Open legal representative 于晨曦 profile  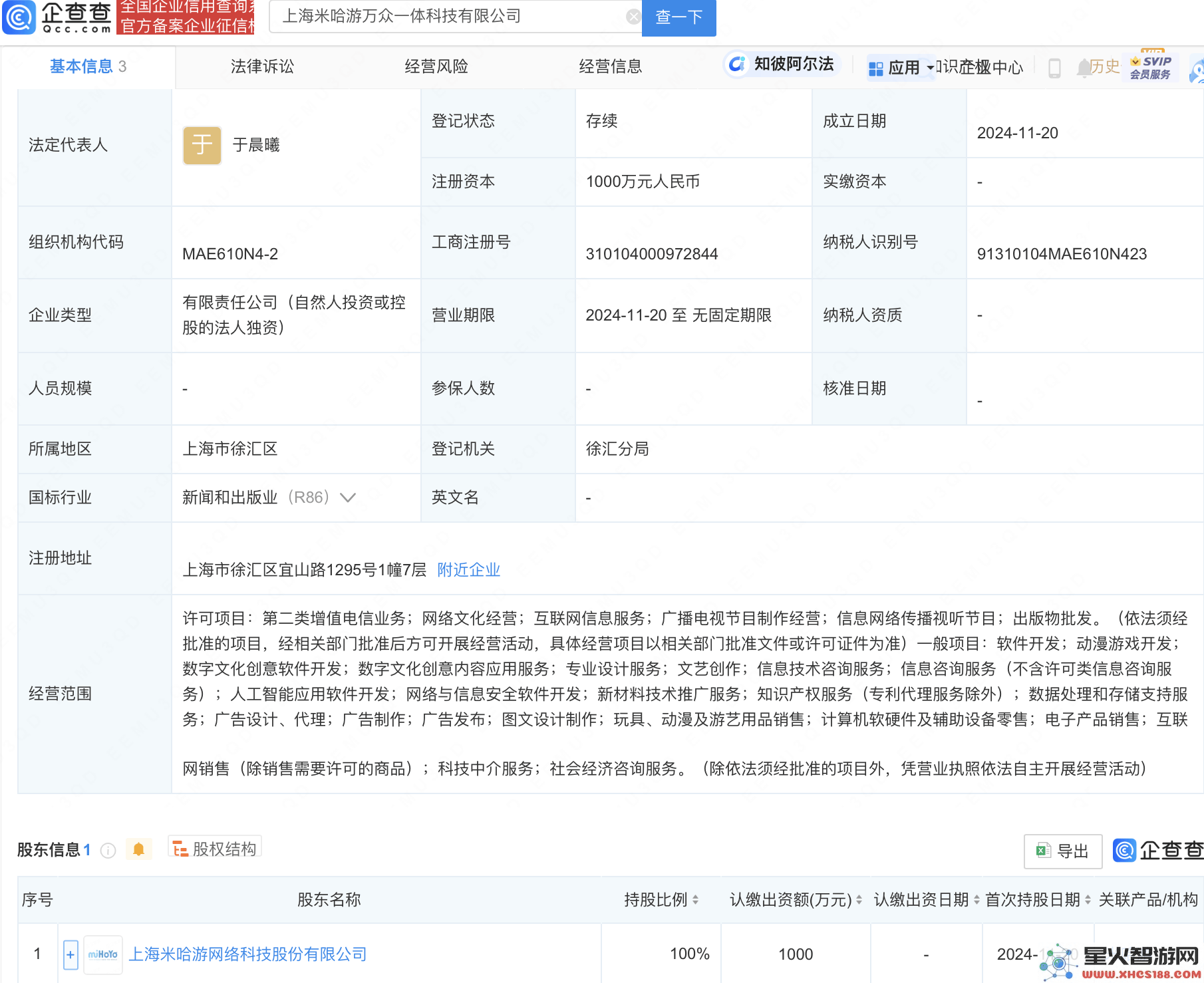point(256,145)
